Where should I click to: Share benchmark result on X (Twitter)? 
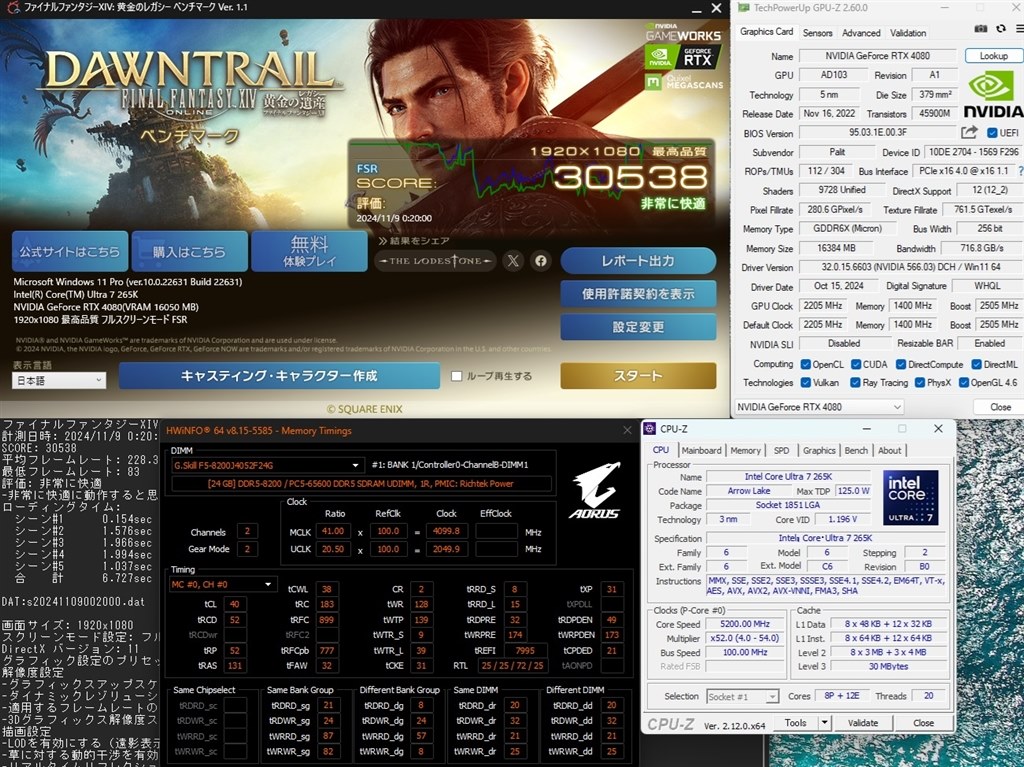[x=513, y=261]
